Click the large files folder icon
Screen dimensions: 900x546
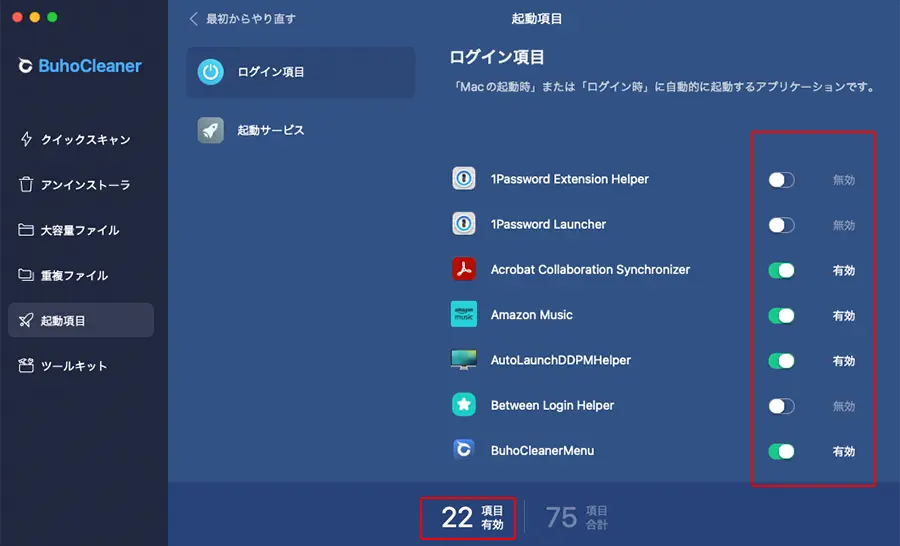[26, 230]
